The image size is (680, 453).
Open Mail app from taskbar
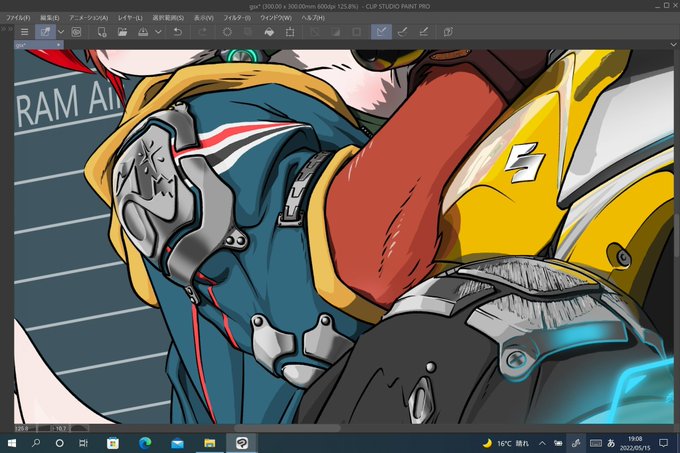coord(177,443)
